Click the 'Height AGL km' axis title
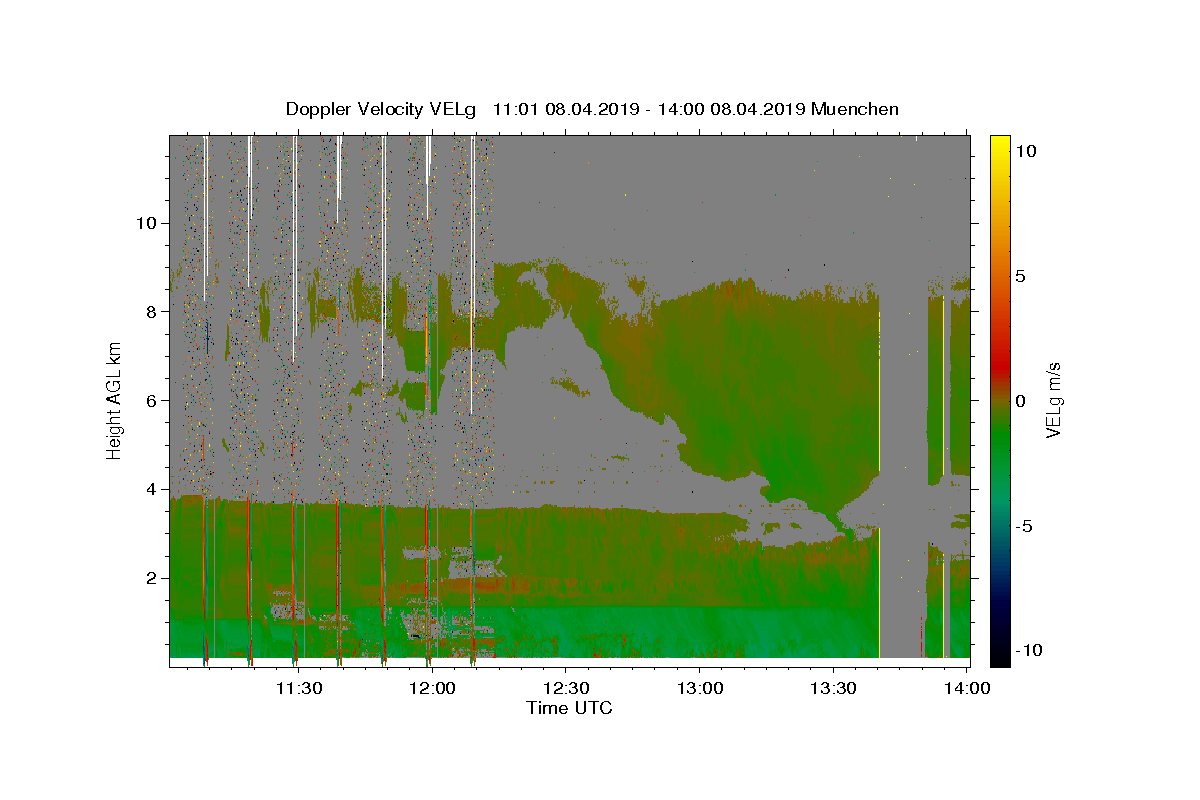The width and height of the screenshot is (1200, 800). point(114,400)
